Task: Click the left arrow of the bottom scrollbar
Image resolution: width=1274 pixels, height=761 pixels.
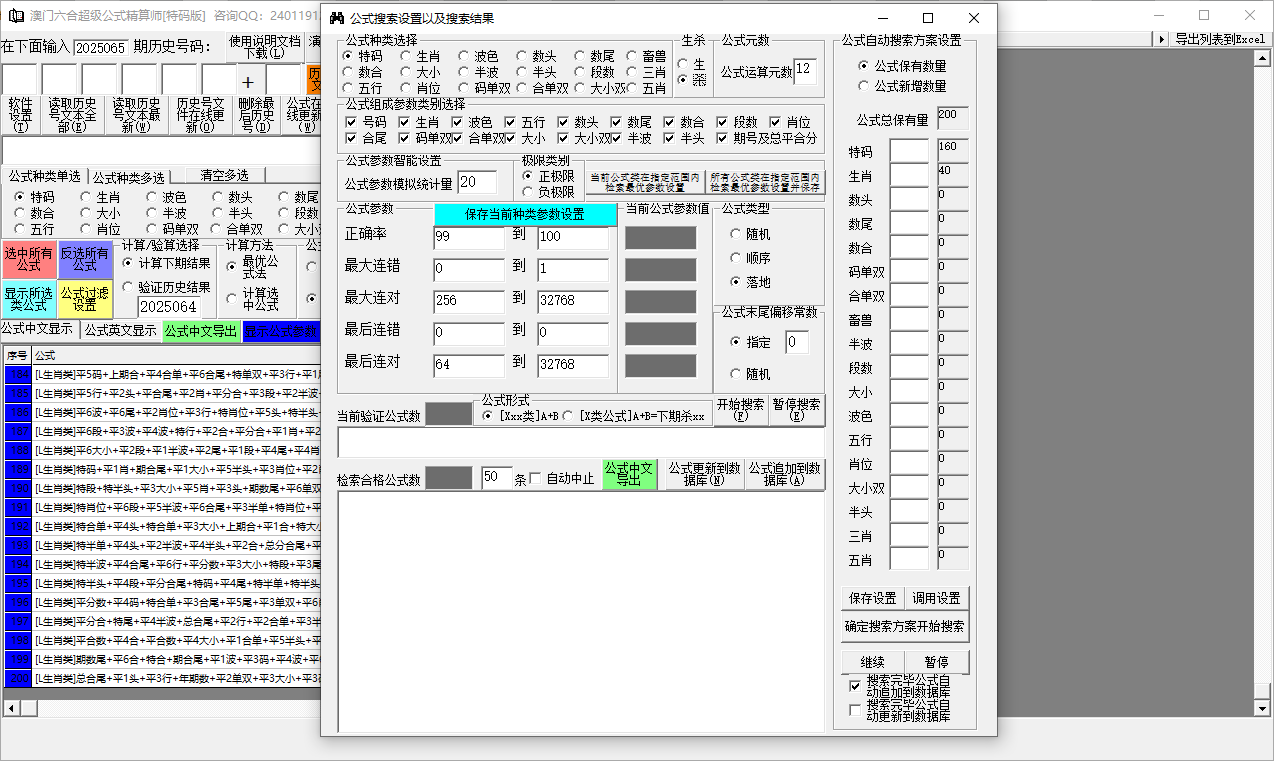Action: [x=10, y=708]
